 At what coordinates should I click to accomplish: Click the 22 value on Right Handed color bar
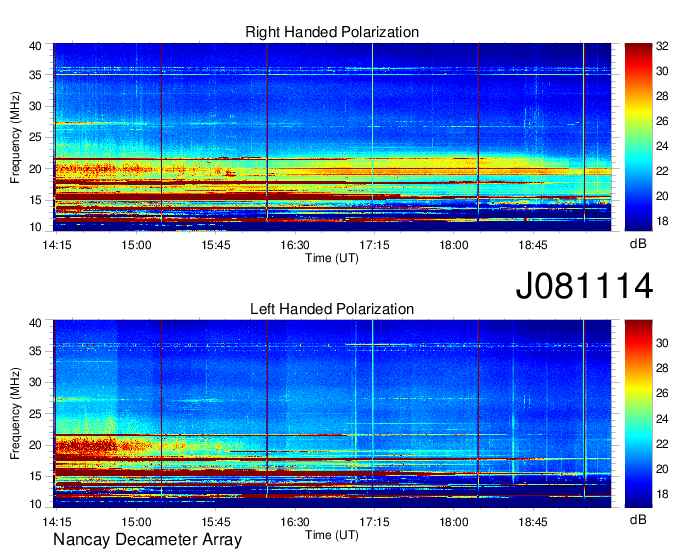[662, 171]
